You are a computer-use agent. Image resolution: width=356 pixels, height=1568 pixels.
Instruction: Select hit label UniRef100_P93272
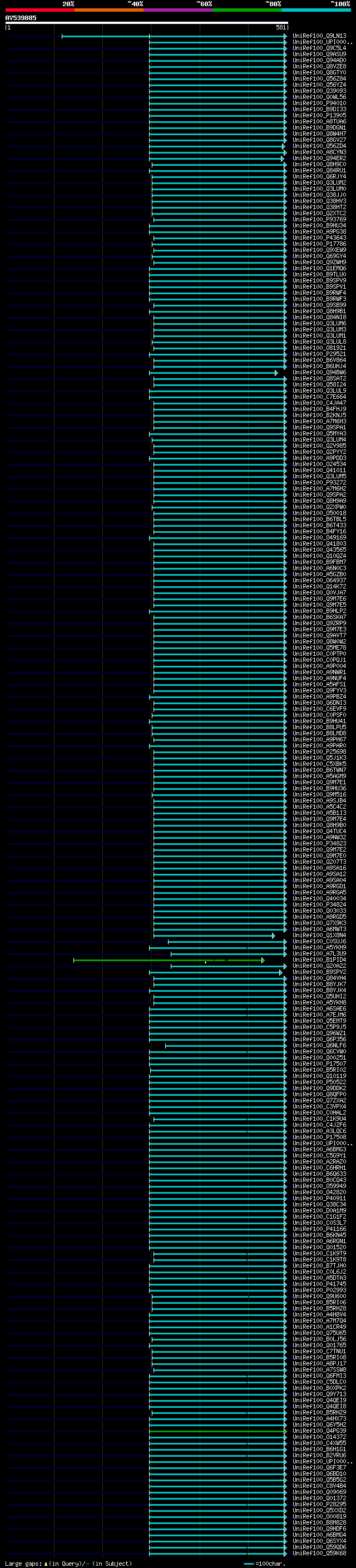319,483
